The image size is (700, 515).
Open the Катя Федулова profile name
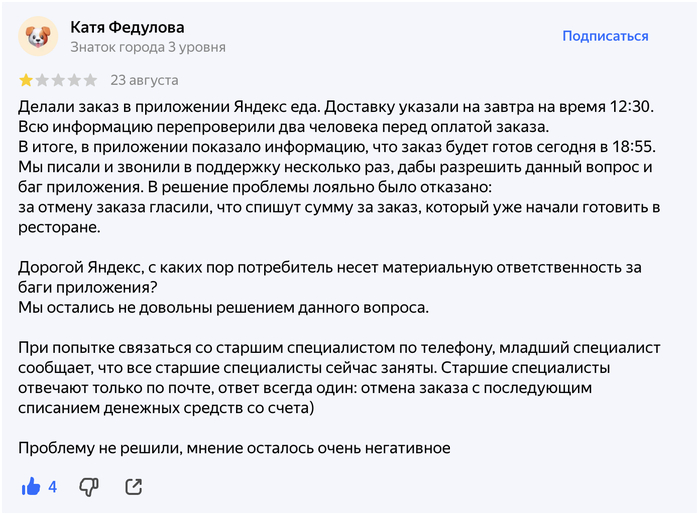pyautogui.click(x=127, y=27)
